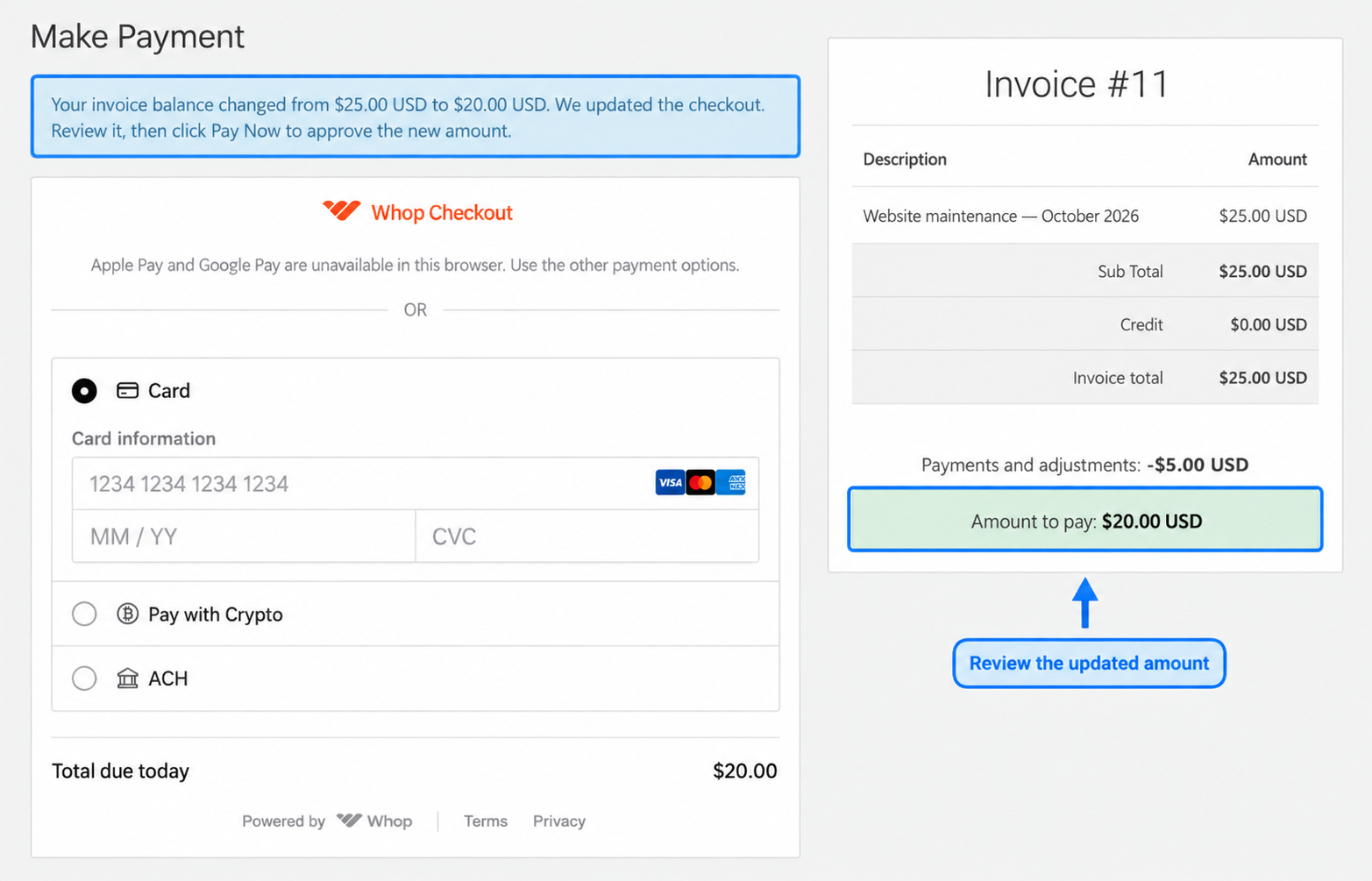Click the "Total due today" label
1372x881 pixels.
click(x=120, y=771)
